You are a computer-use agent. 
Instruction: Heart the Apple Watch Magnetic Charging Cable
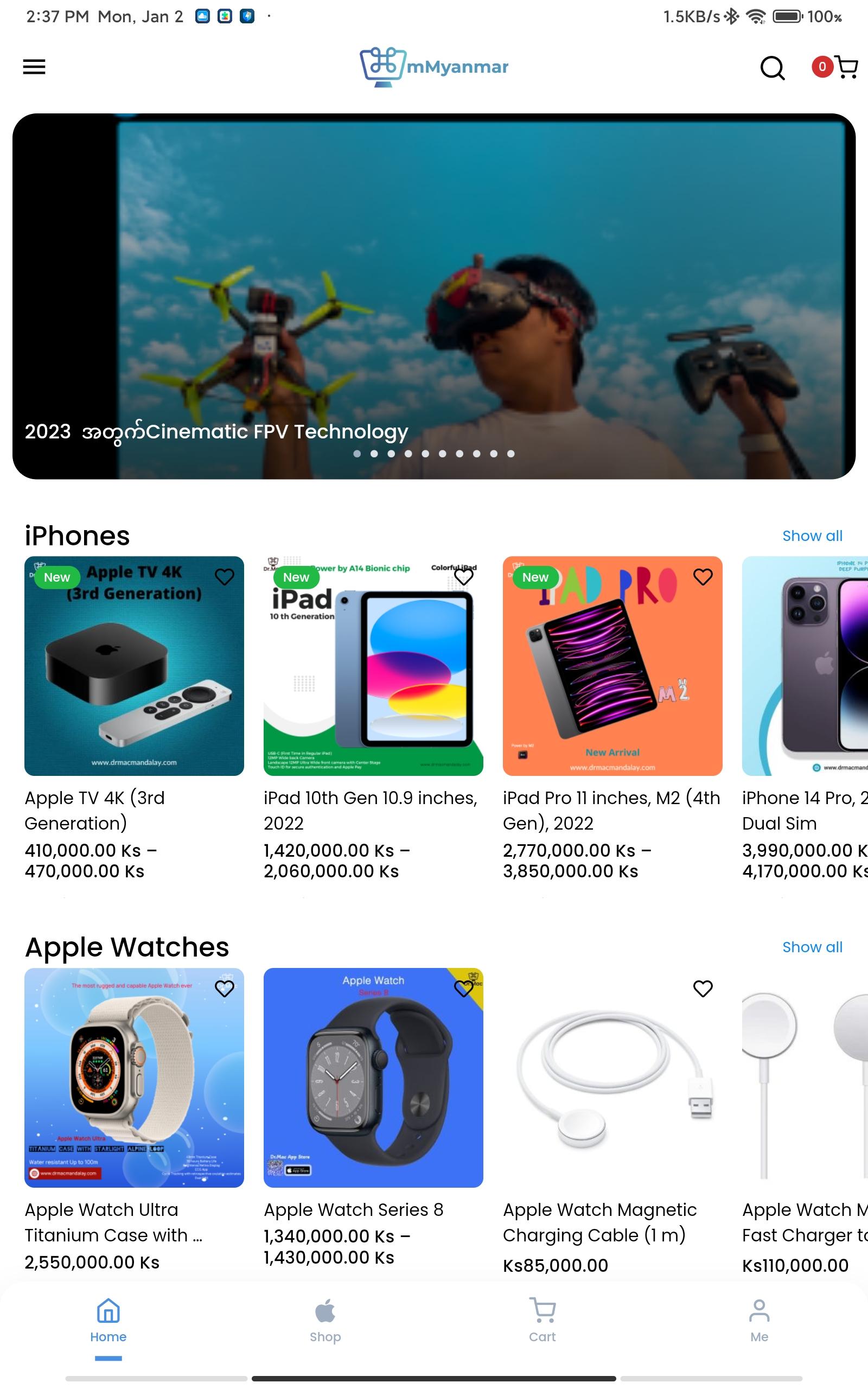tap(703, 989)
